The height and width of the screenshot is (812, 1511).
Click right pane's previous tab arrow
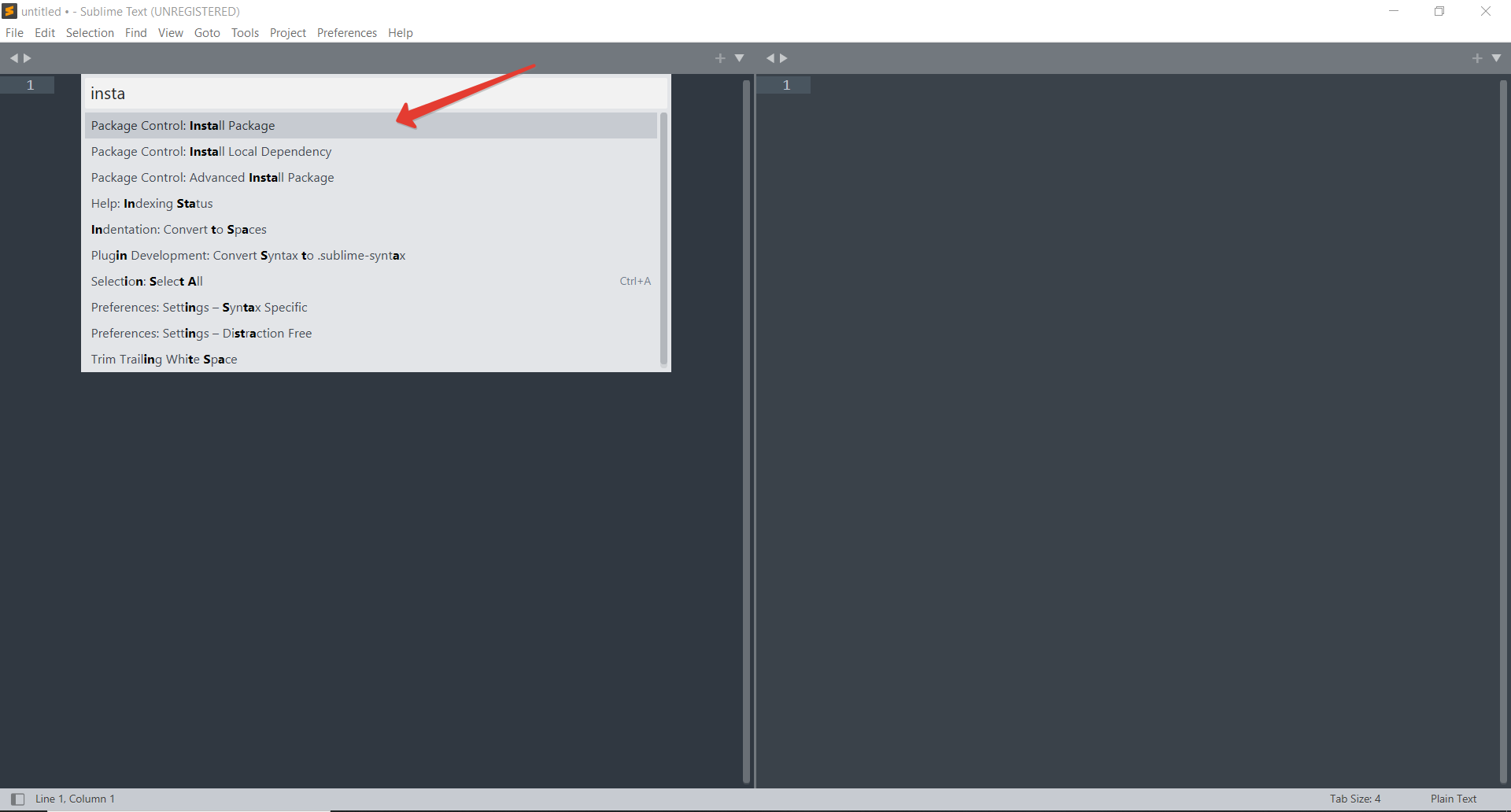[x=770, y=58]
